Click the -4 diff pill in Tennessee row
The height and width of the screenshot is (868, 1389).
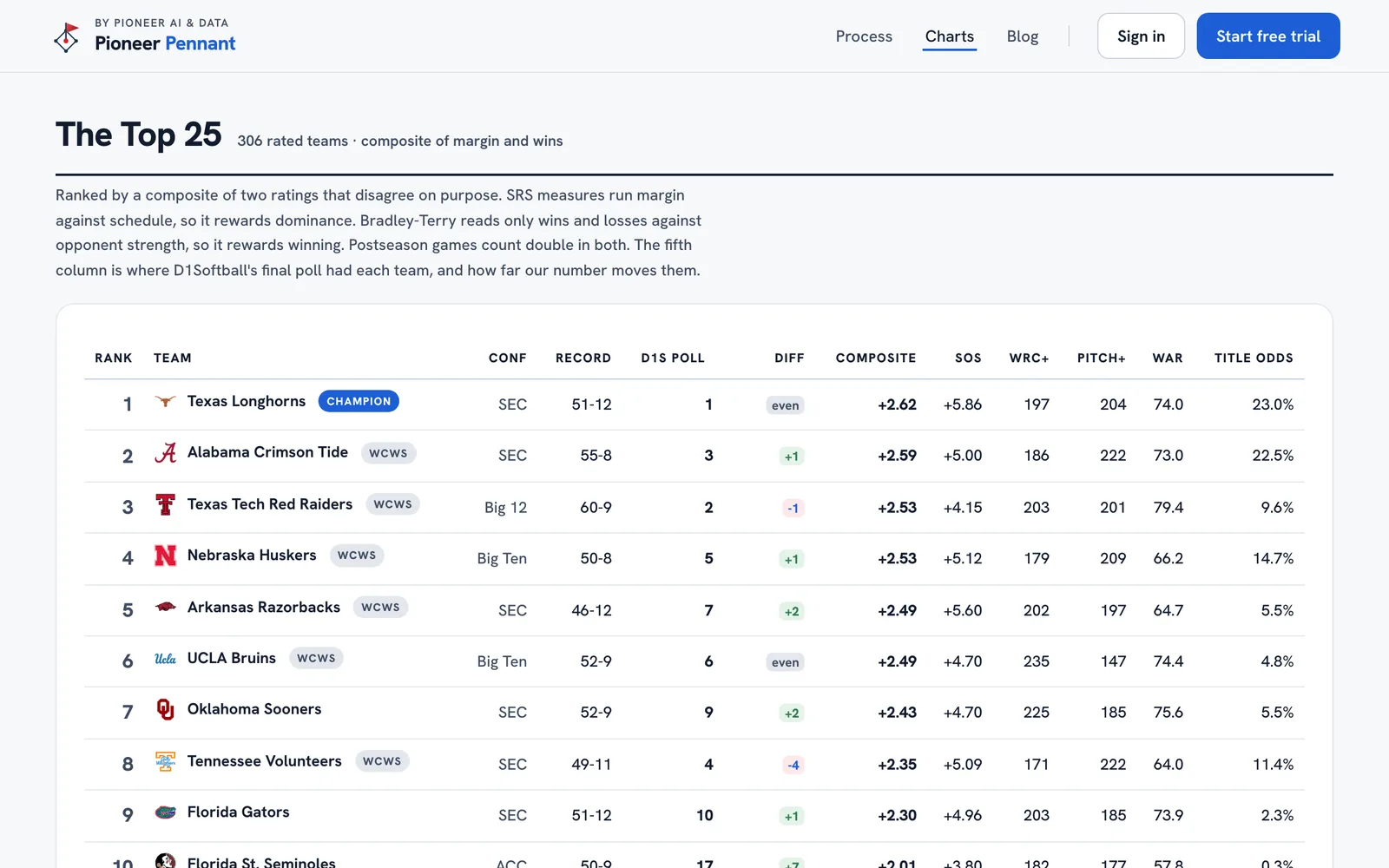(793, 765)
